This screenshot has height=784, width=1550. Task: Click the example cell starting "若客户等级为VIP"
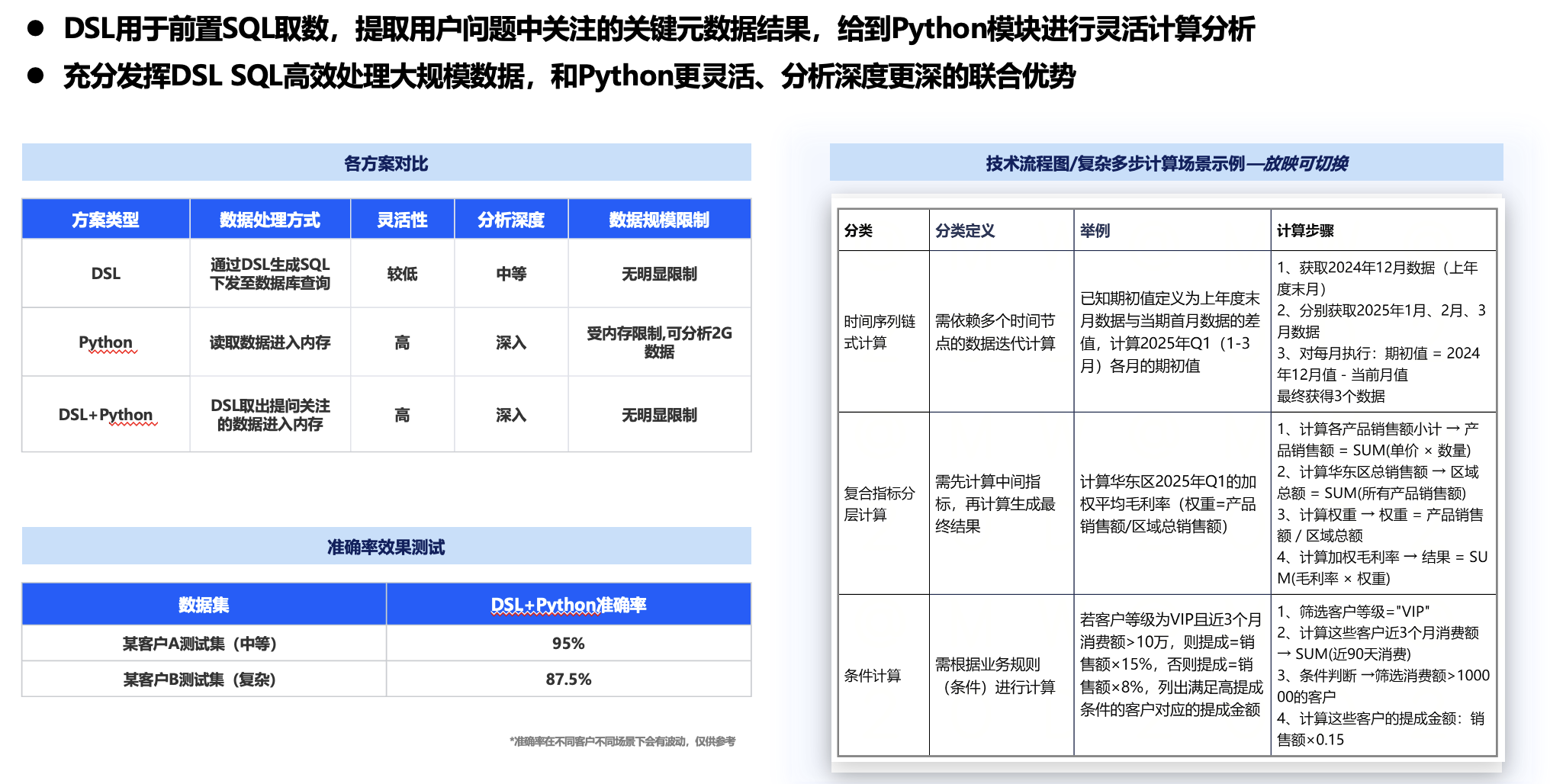1172,675
